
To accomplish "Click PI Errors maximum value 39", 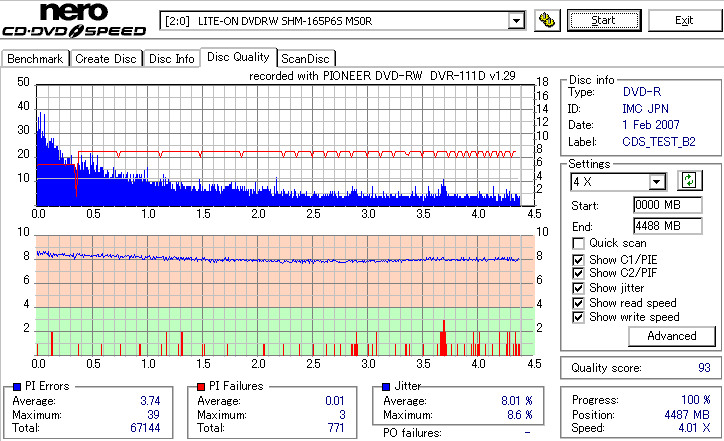I will point(153,415).
